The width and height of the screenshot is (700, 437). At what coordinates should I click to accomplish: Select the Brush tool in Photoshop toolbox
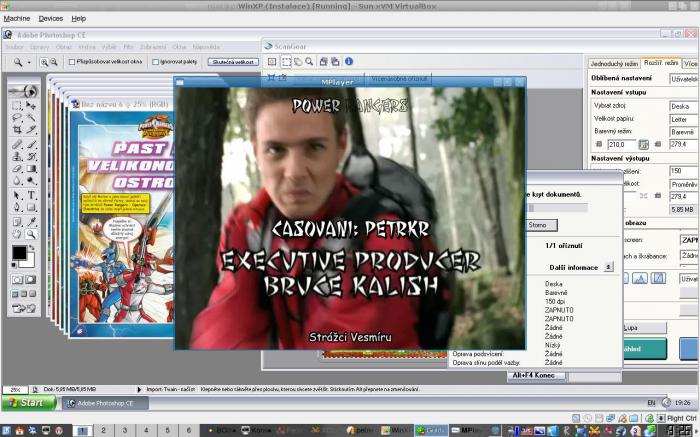[x=31, y=144]
